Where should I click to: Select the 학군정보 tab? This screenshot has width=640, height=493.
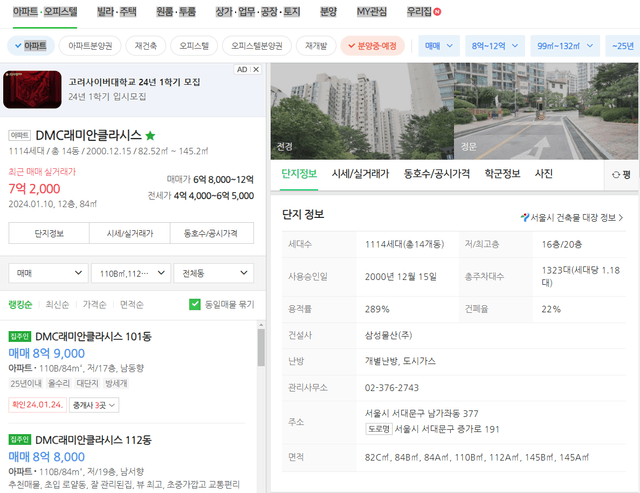click(502, 174)
